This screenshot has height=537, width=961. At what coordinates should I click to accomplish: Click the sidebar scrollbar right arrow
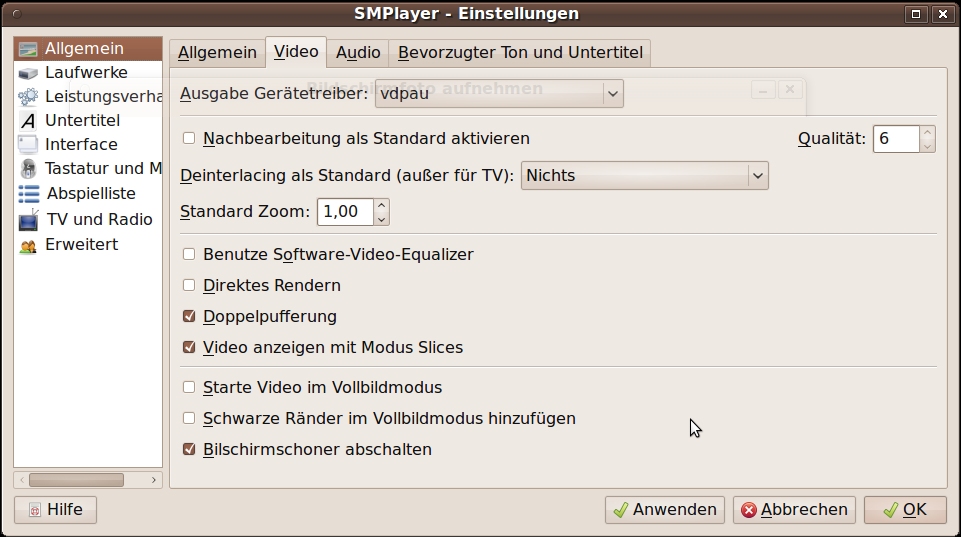coord(153,480)
